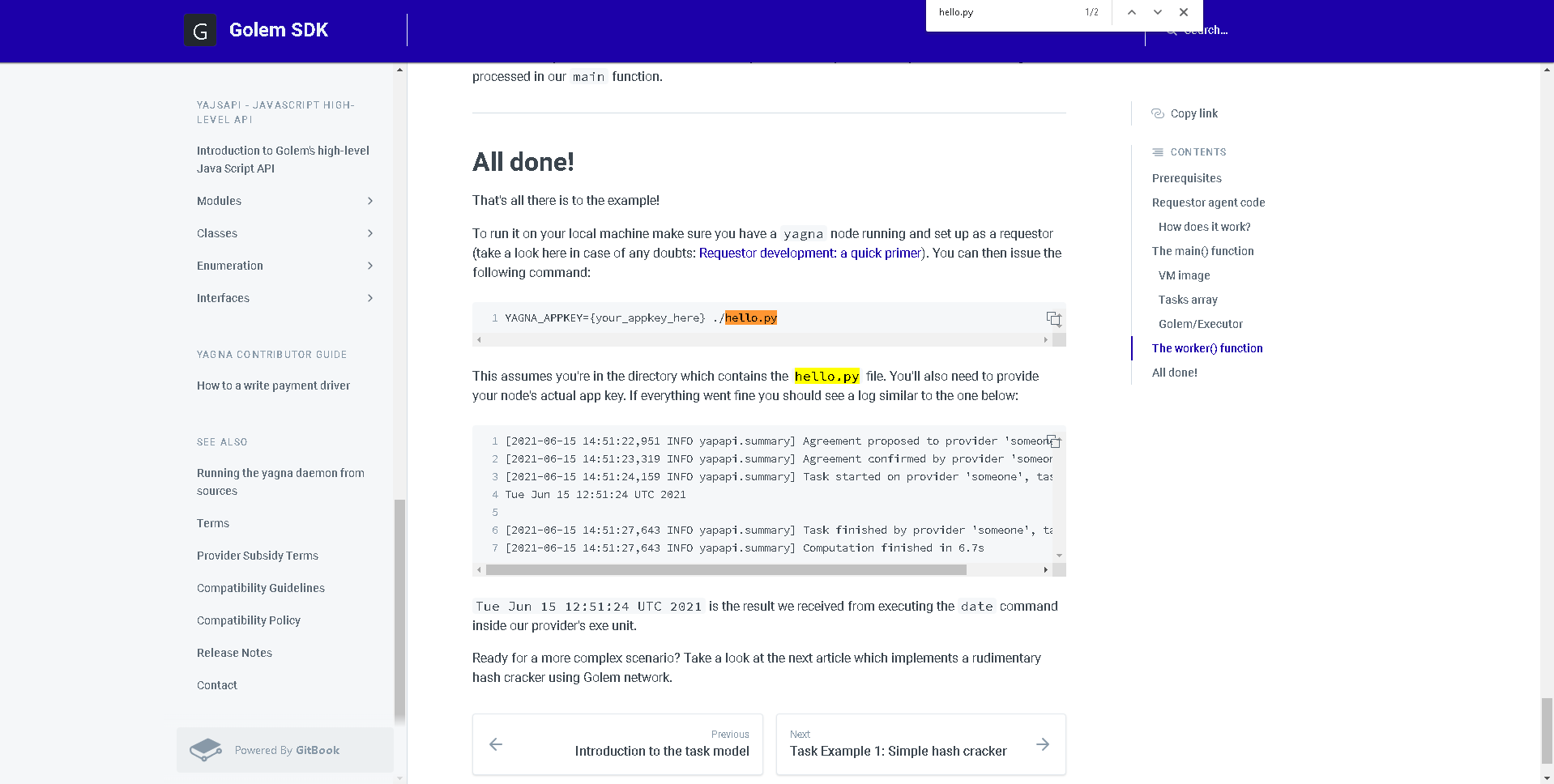Select Release Notes in the sidebar
1554x784 pixels.
pyautogui.click(x=234, y=653)
